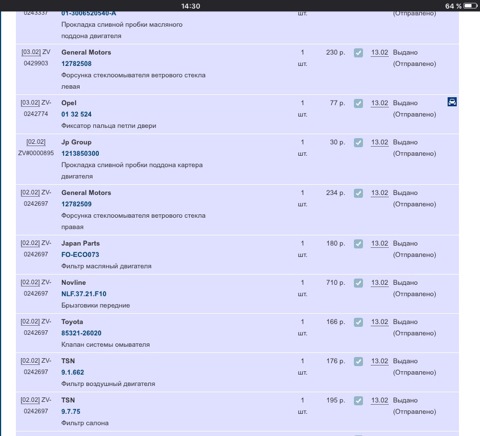Open the Japan Parts FO-ECO073 link

(80, 255)
